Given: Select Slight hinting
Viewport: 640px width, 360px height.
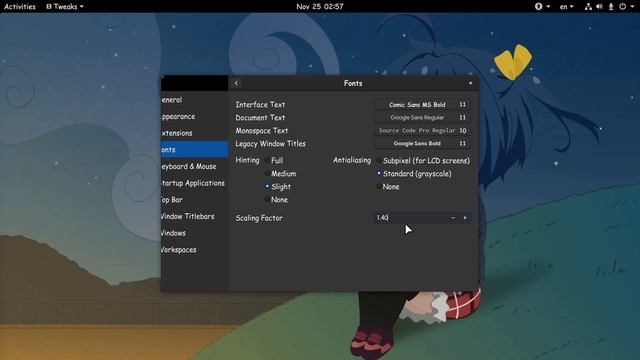Looking at the screenshot, I should 278,187.
